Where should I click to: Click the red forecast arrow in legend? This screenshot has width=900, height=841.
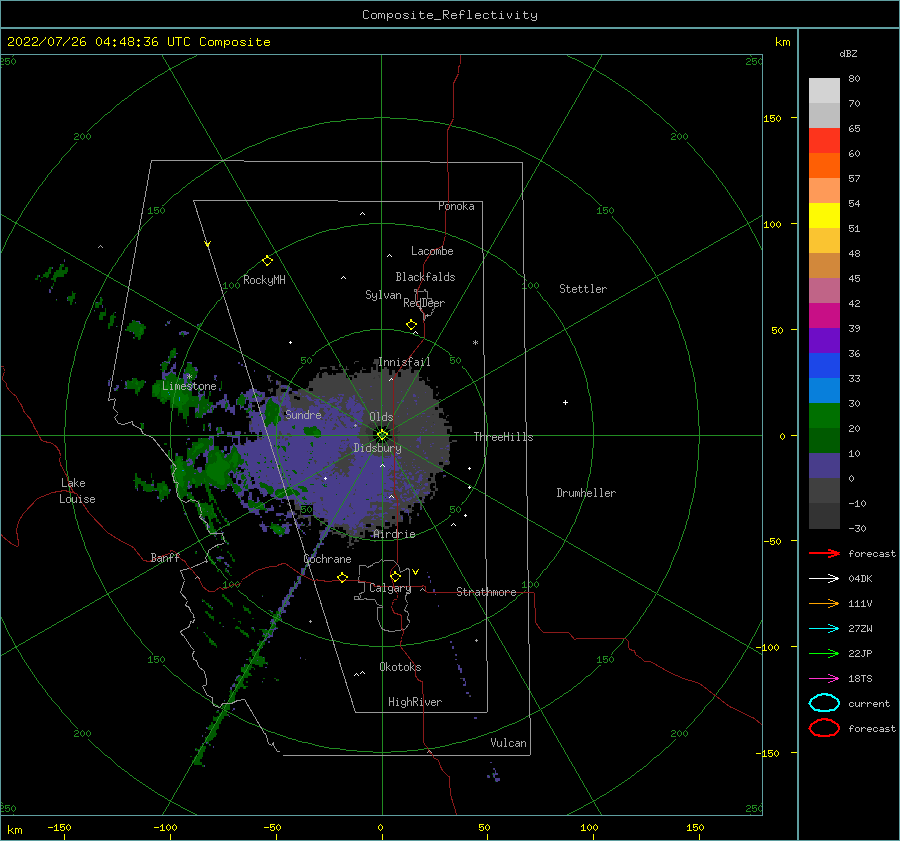(824, 553)
